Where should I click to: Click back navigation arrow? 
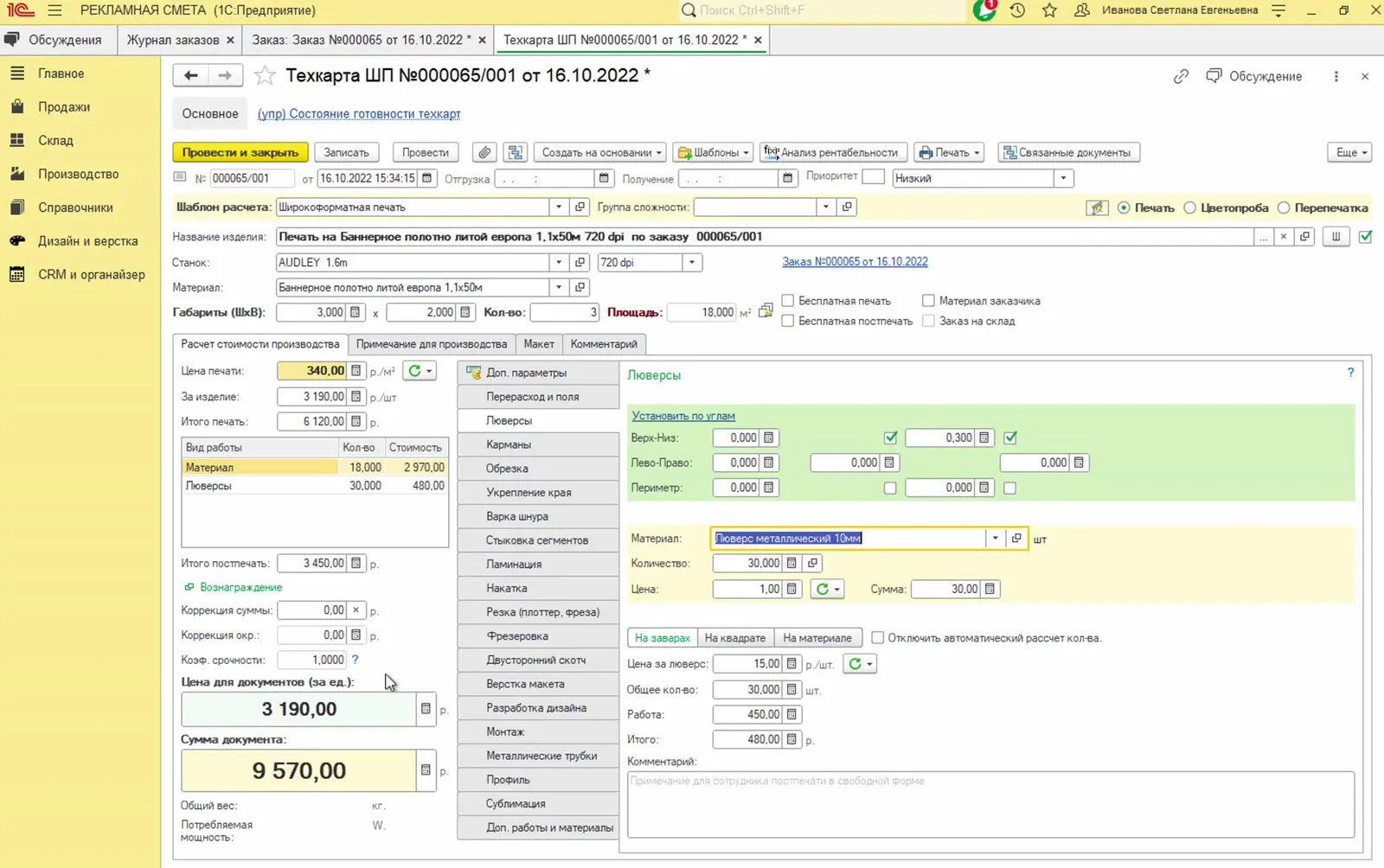[190, 75]
